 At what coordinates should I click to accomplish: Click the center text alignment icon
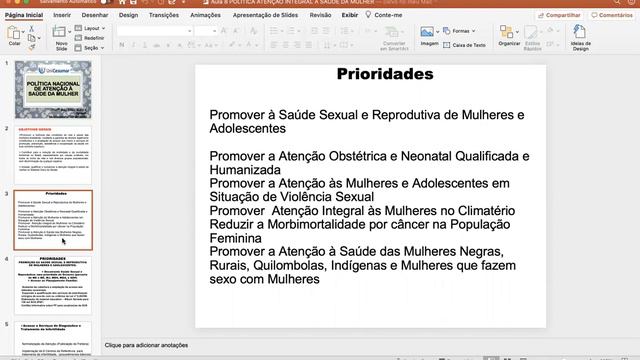point(286,45)
